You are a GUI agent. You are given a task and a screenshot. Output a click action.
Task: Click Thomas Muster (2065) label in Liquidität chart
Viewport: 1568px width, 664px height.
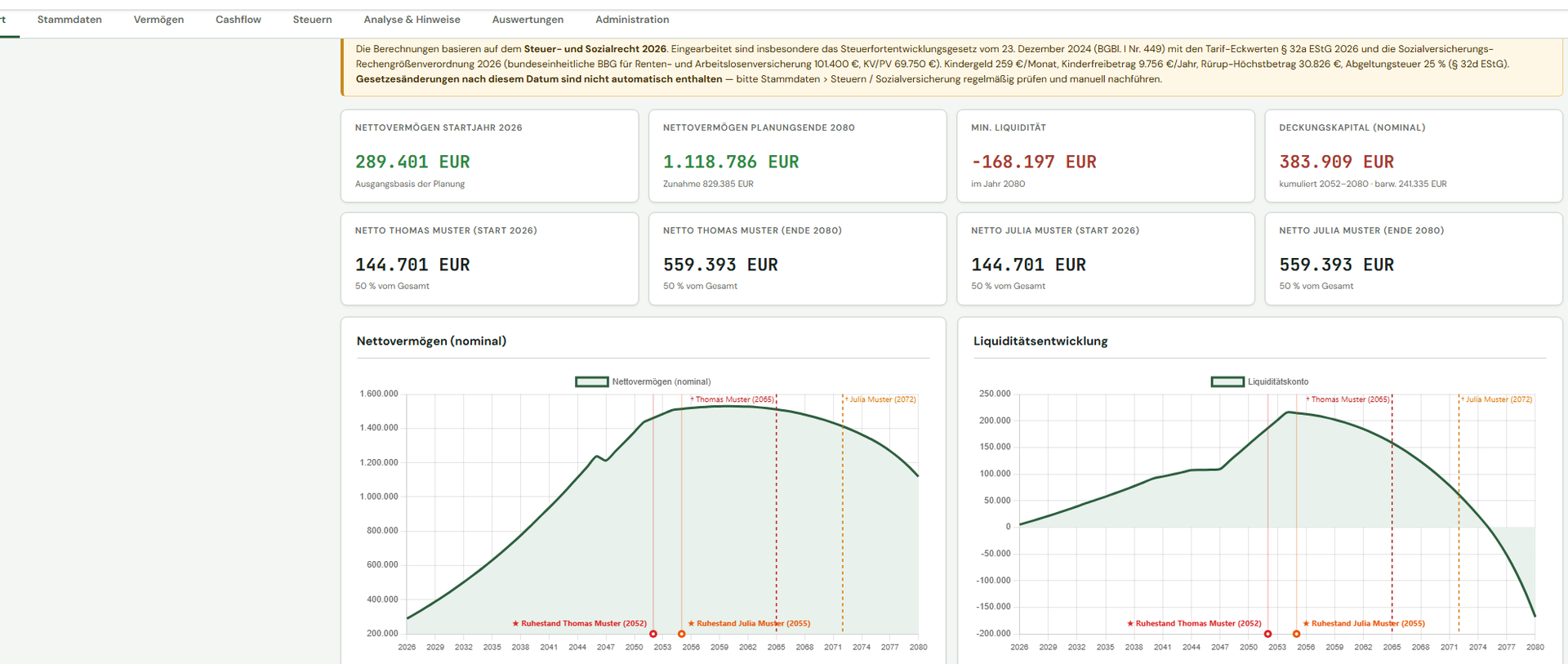click(x=1347, y=399)
